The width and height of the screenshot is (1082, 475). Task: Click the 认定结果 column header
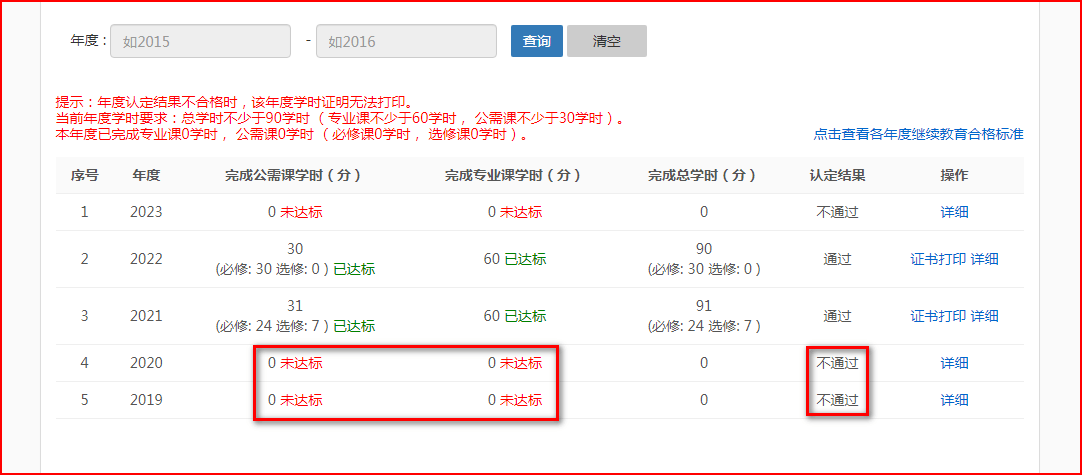[837, 175]
